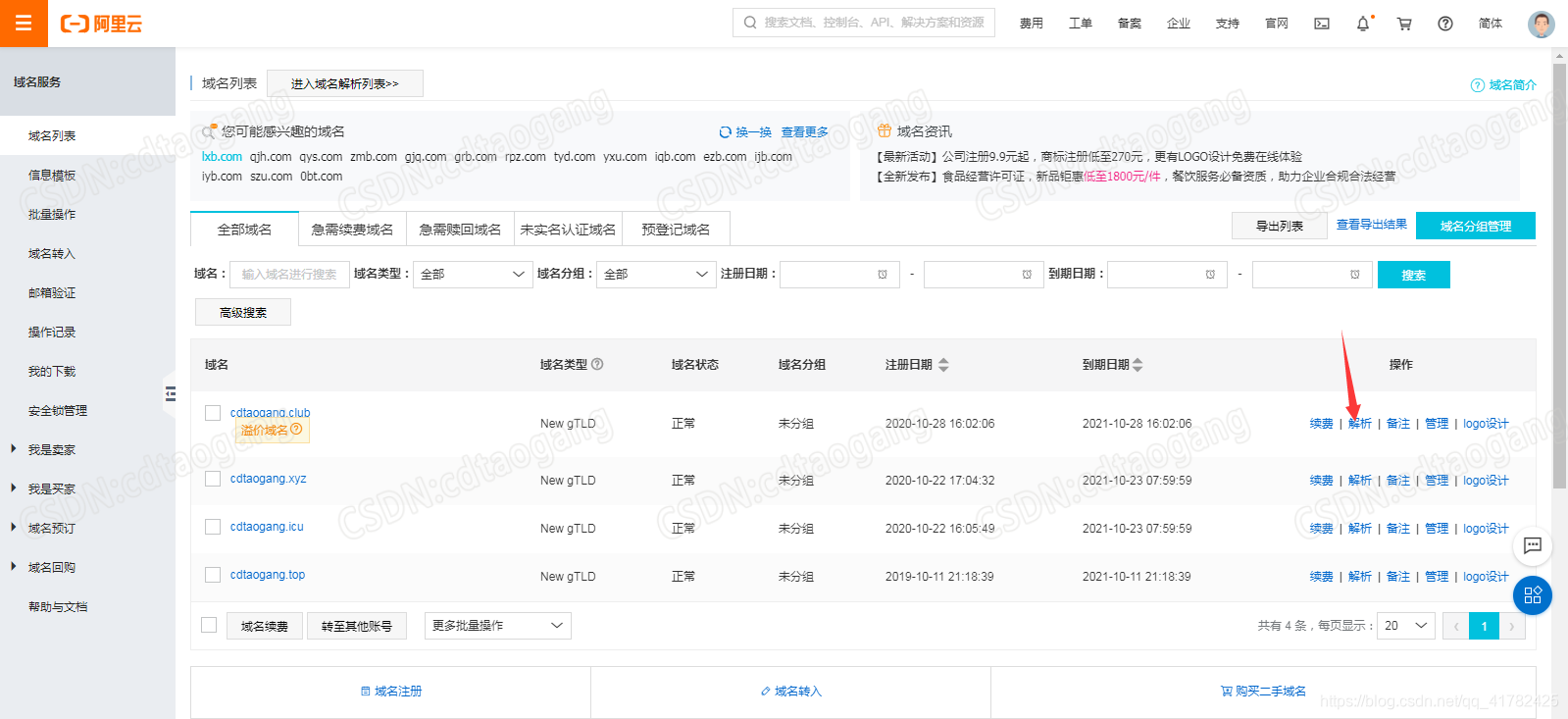Image resolution: width=1568 pixels, height=719 pixels.
Task: Open calendar for 注册日期 start date
Action: [x=883, y=275]
